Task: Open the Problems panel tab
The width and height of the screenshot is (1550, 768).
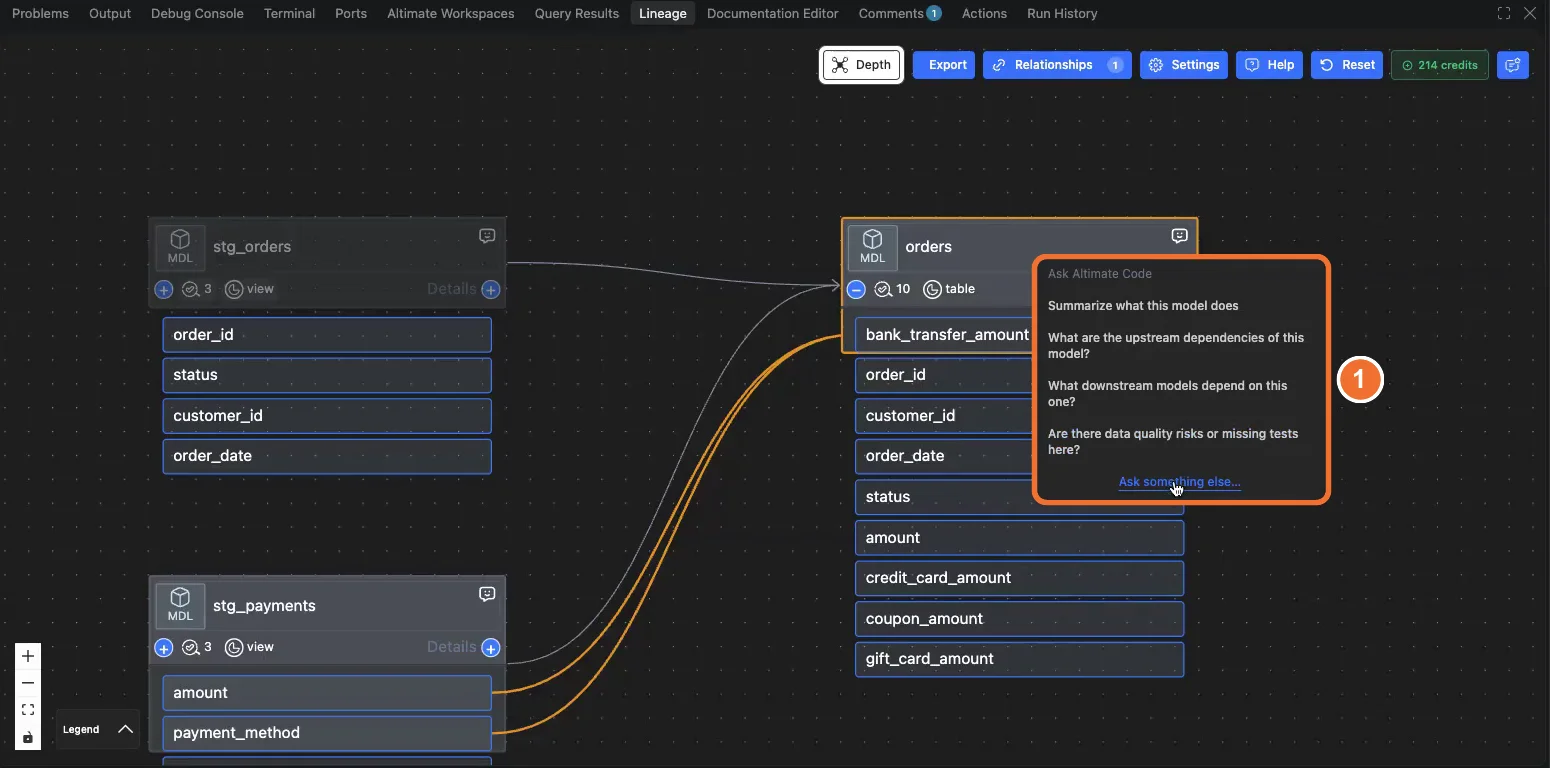Action: click(x=40, y=13)
